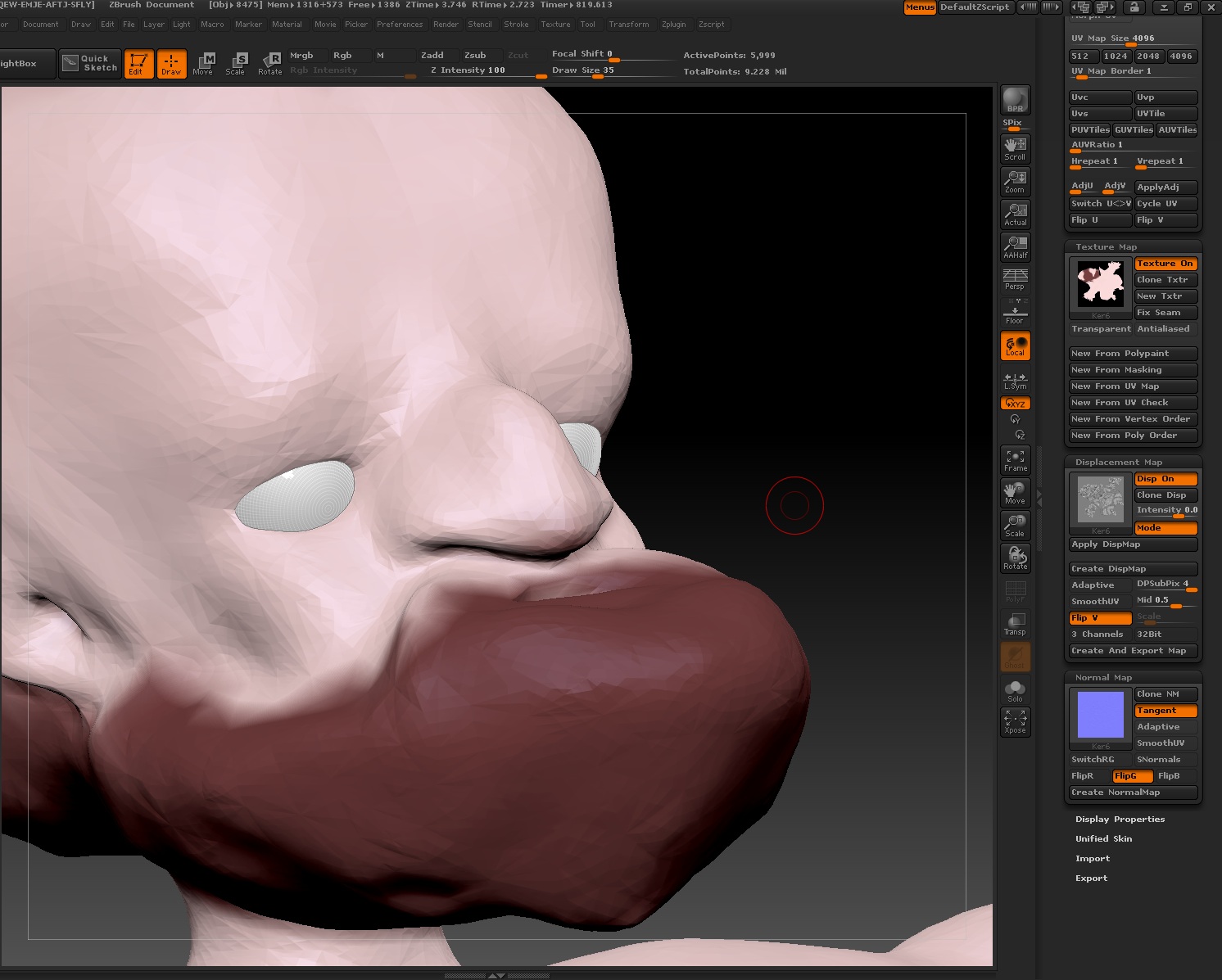Collapse the Texture Map section
The width and height of the screenshot is (1222, 980).
(x=1106, y=246)
